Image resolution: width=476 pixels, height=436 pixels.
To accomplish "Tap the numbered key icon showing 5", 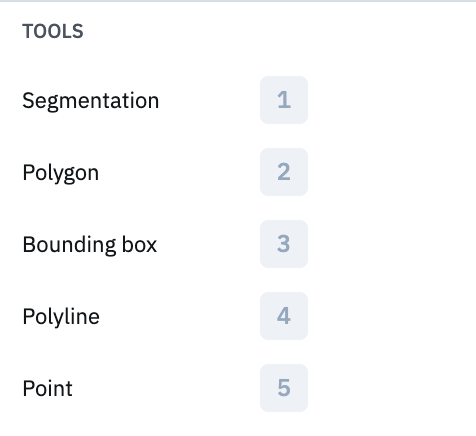I will [284, 388].
